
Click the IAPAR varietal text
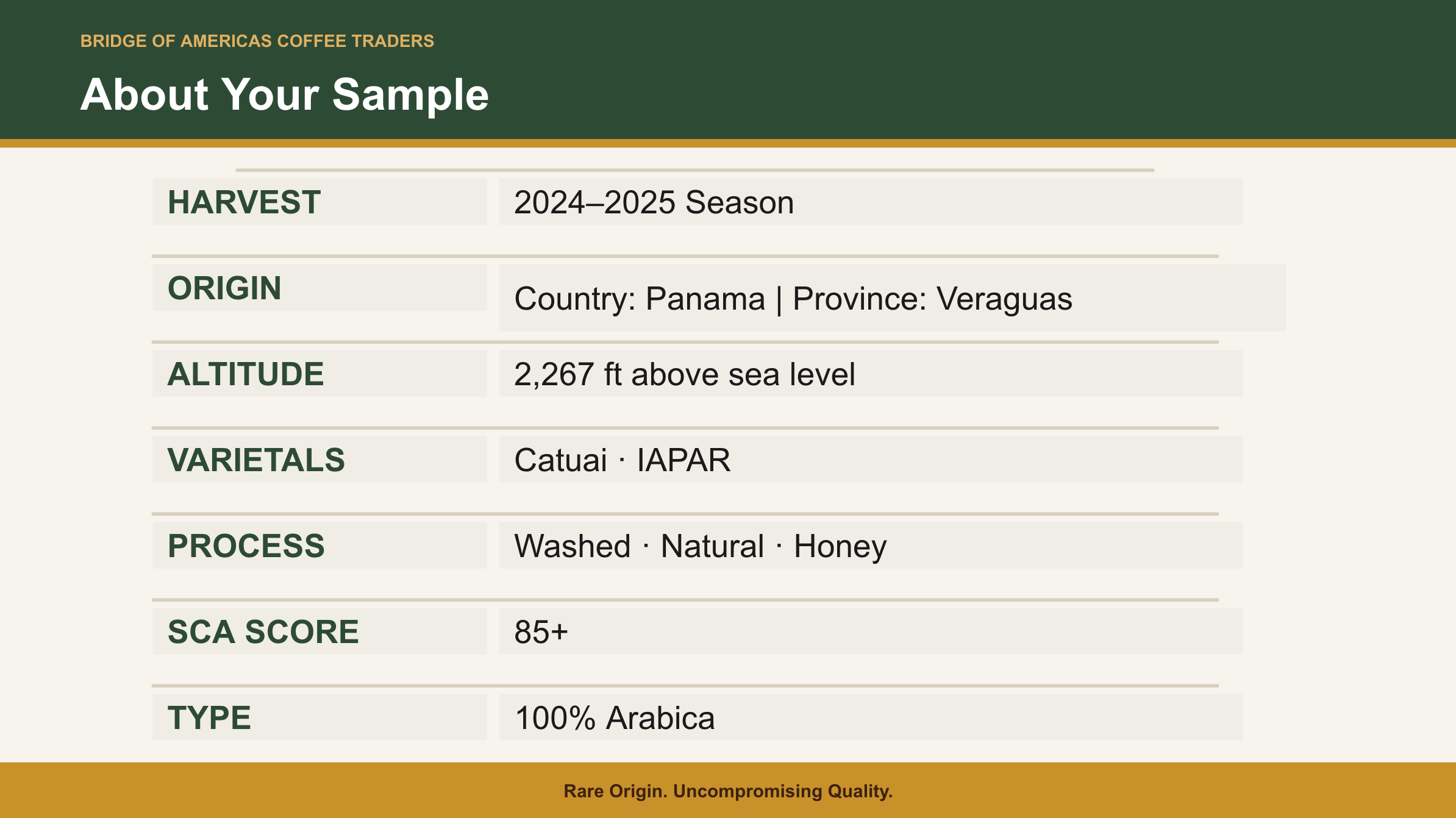(683, 460)
